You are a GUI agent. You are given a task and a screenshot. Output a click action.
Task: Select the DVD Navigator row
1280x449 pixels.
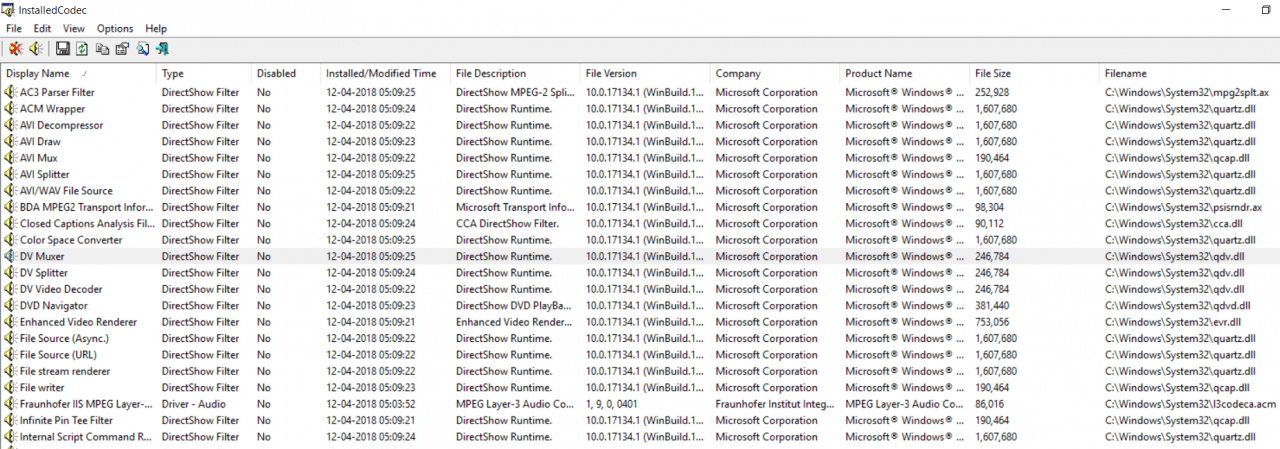(54, 306)
